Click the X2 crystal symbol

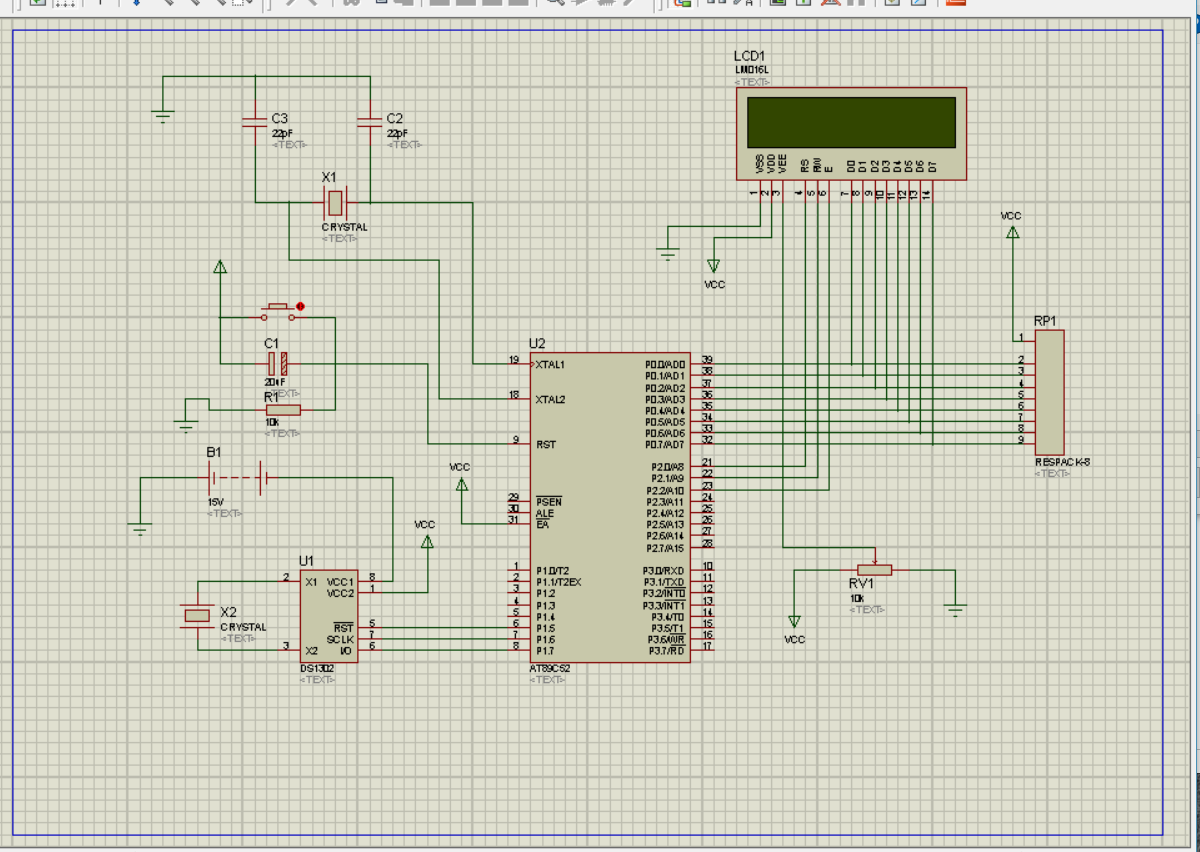tap(197, 615)
